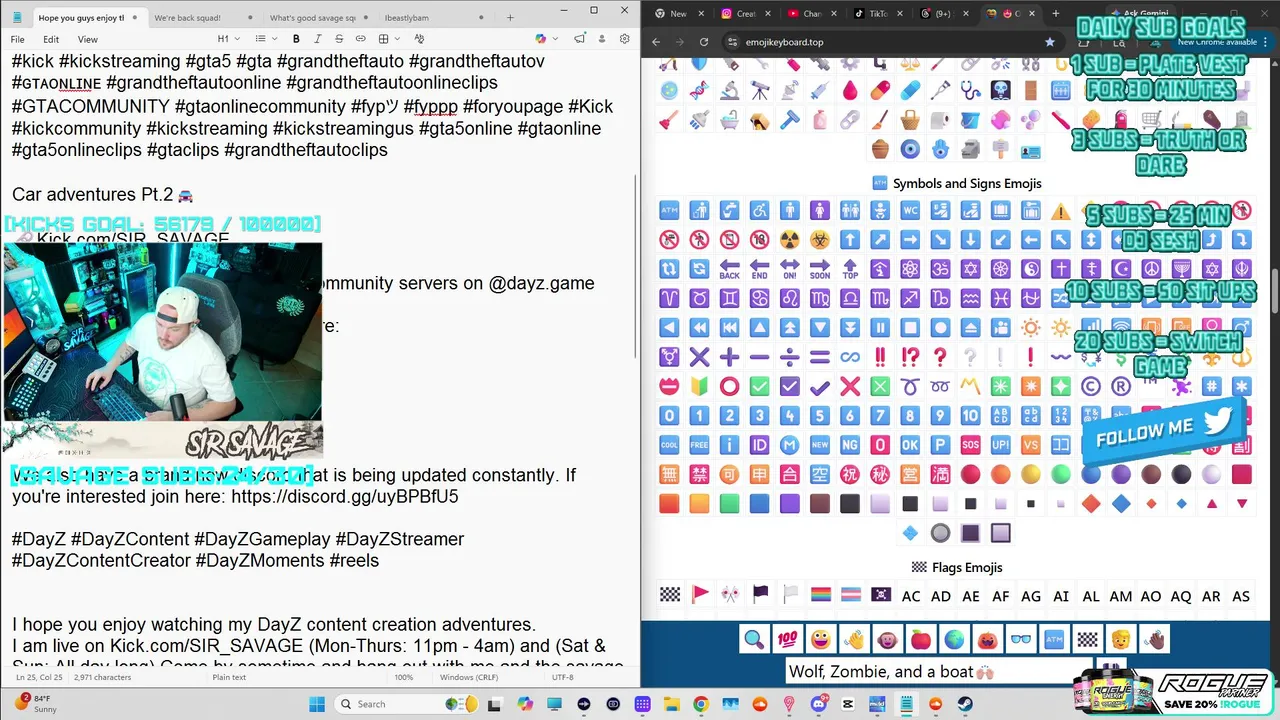The image size is (1280, 720).
Task: Add a new Notepad tab
Action: pos(510,18)
